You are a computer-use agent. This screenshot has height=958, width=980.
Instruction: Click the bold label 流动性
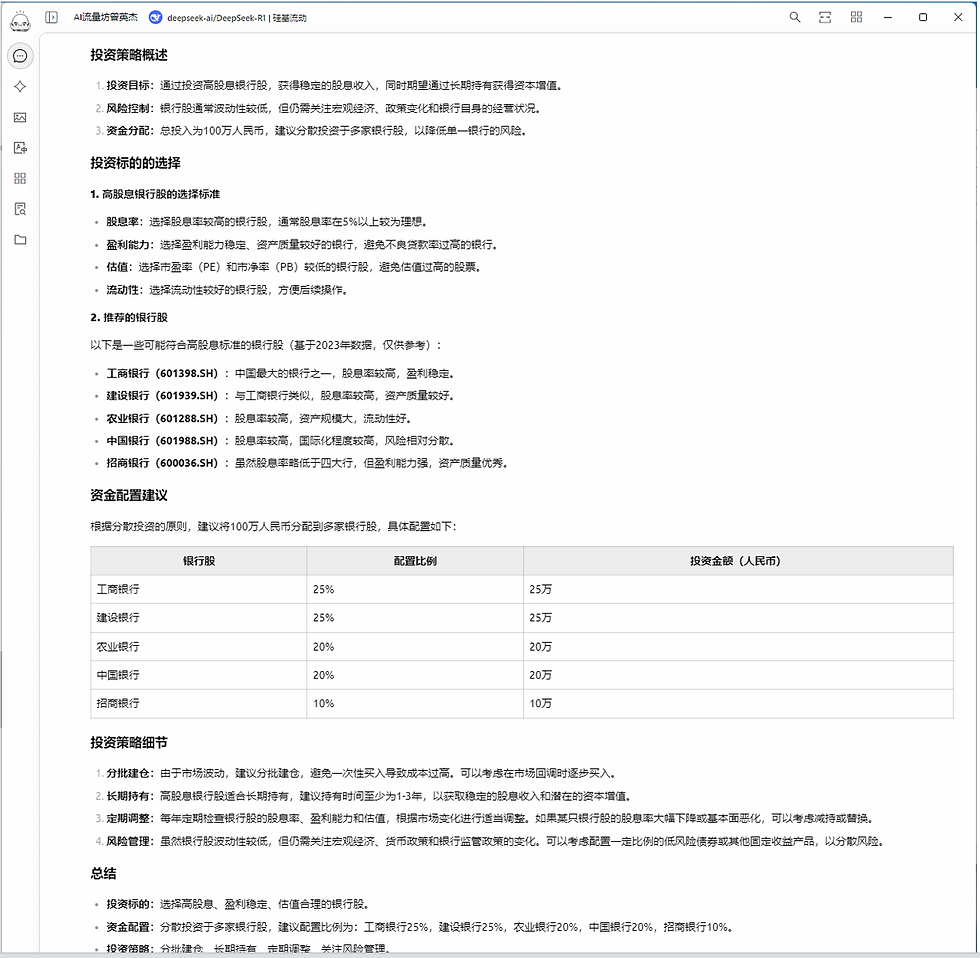pyautogui.click(x=122, y=290)
